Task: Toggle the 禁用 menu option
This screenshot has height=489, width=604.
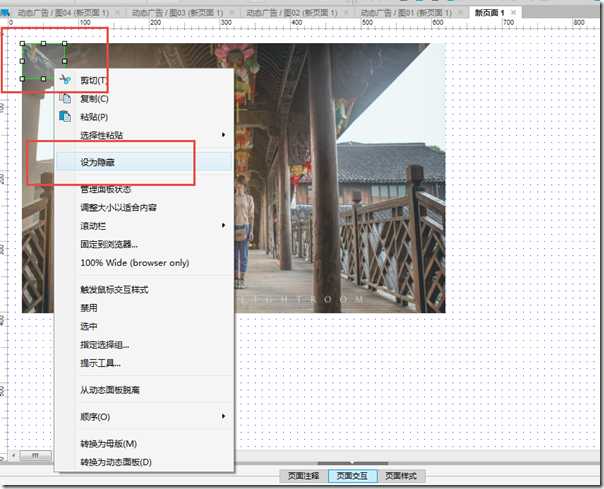Action: point(144,308)
